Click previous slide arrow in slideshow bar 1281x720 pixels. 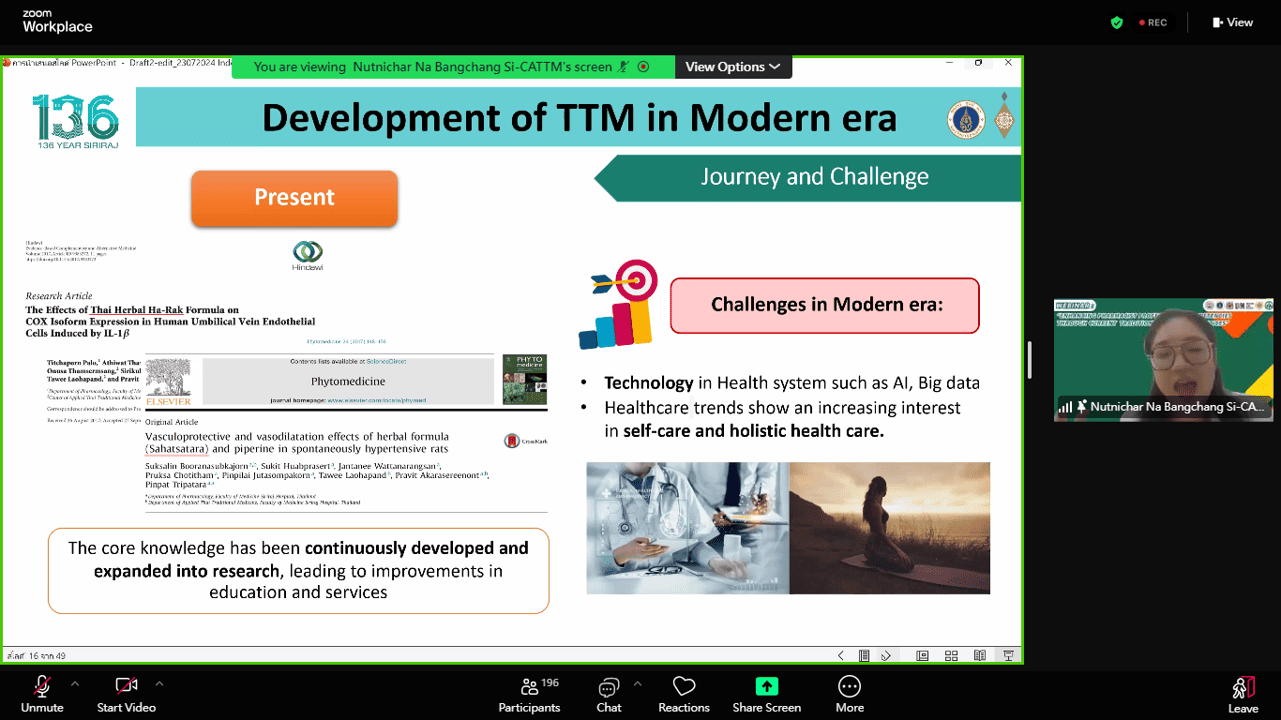coord(841,656)
